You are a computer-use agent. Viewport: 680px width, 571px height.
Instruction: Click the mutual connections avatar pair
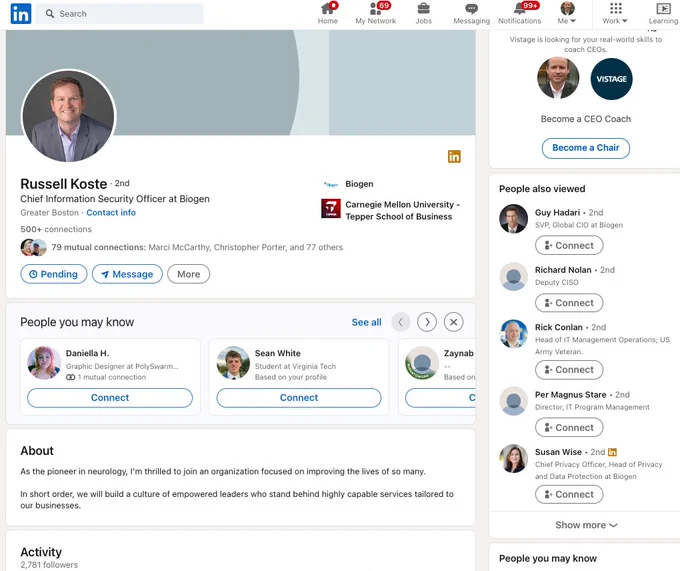click(x=33, y=247)
